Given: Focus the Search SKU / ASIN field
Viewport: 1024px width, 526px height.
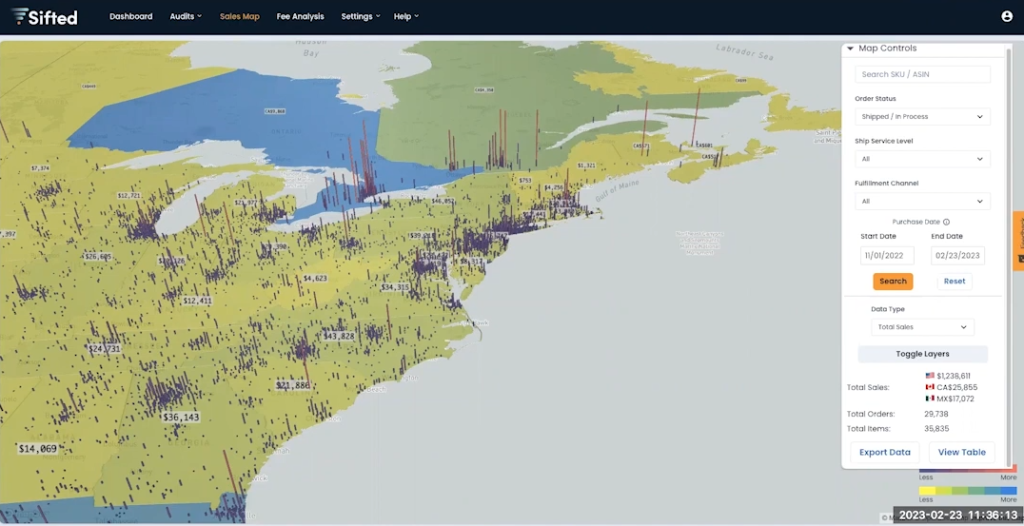Looking at the screenshot, I should pyautogui.click(x=922, y=75).
